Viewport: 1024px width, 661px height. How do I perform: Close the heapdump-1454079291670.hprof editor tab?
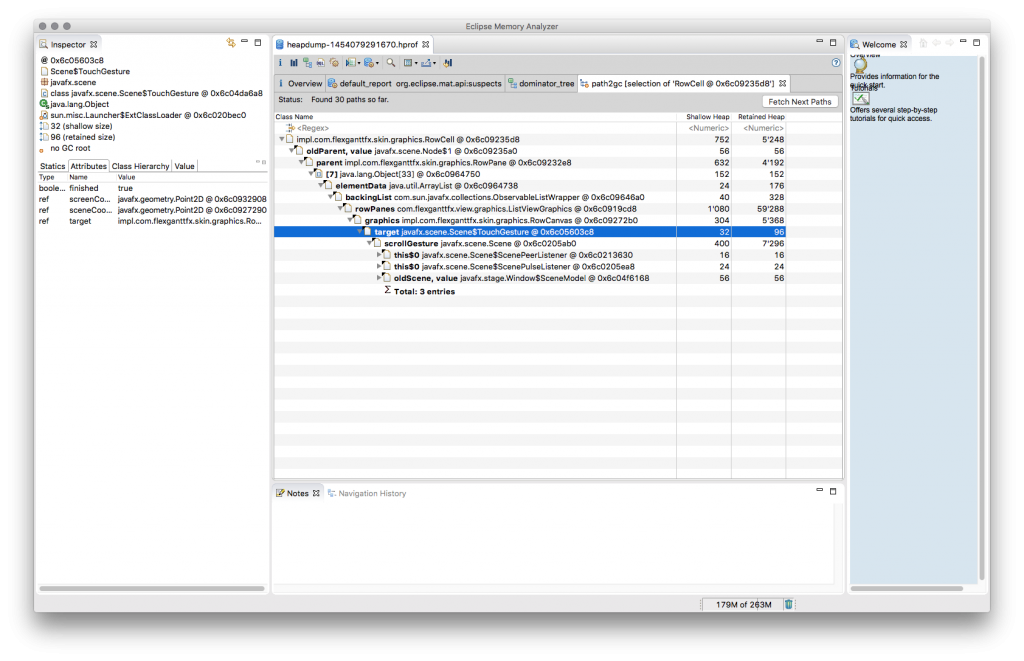(x=426, y=44)
